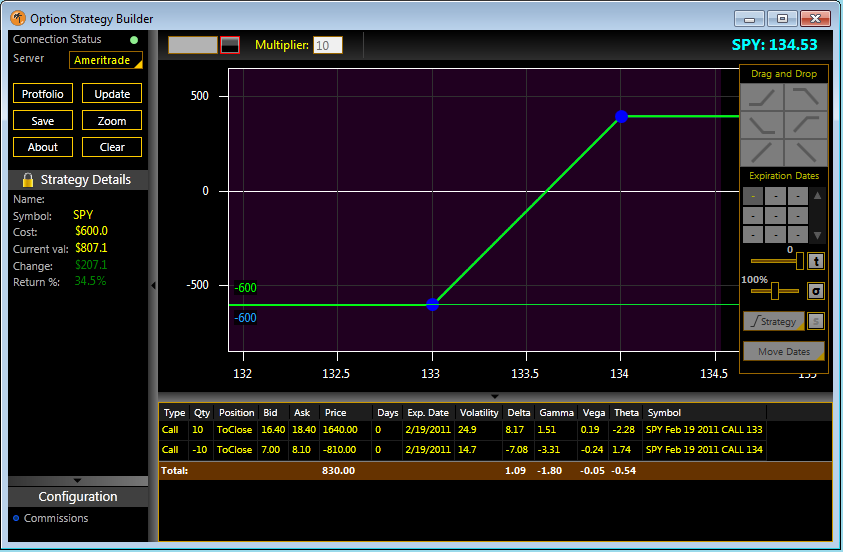
Task: Click the Symbol column header
Action: pos(704,412)
